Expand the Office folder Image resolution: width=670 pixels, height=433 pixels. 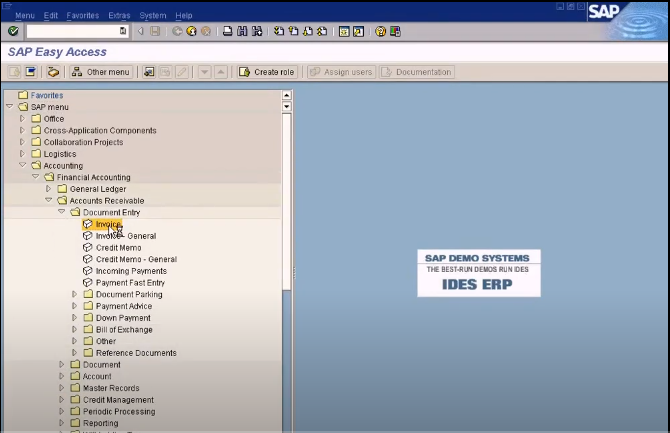tap(22, 118)
